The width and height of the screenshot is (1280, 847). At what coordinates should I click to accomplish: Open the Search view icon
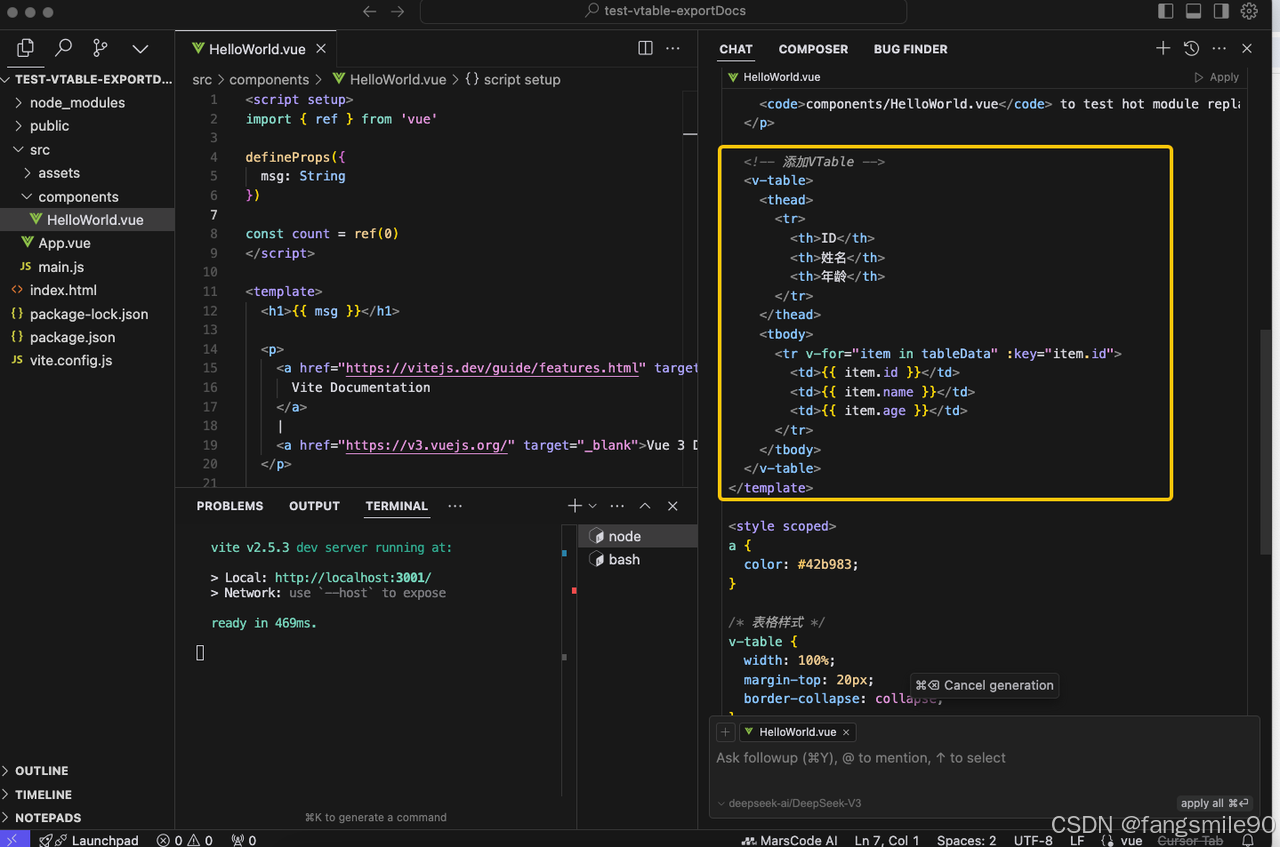tap(63, 48)
